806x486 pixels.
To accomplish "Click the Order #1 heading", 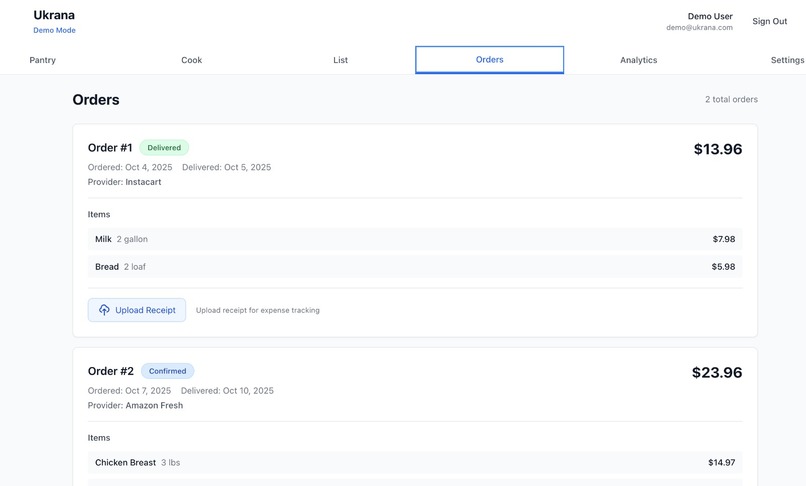I will click(x=110, y=148).
